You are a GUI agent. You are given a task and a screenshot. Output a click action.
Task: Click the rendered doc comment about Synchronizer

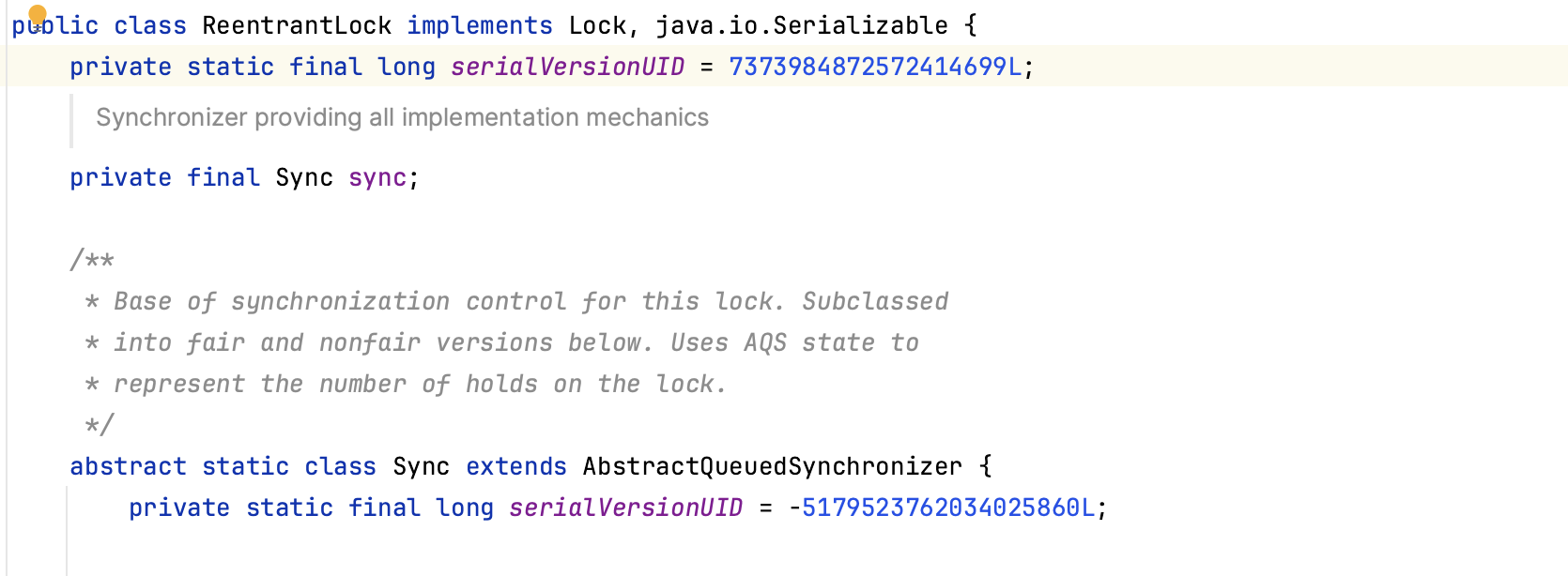402,117
